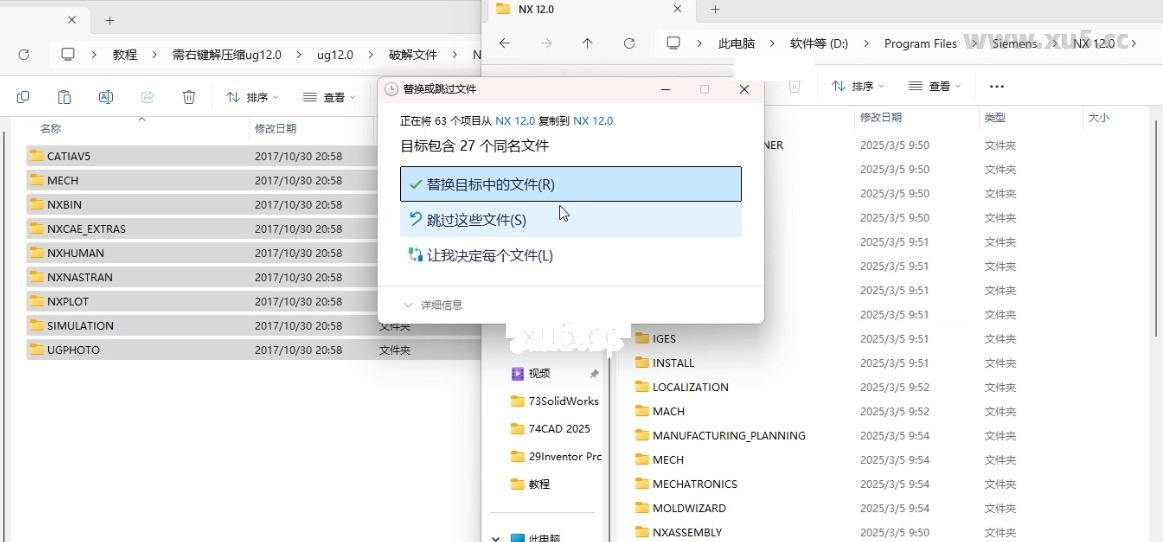
Task: Open more options ellipsis in right window
Action: tap(997, 86)
